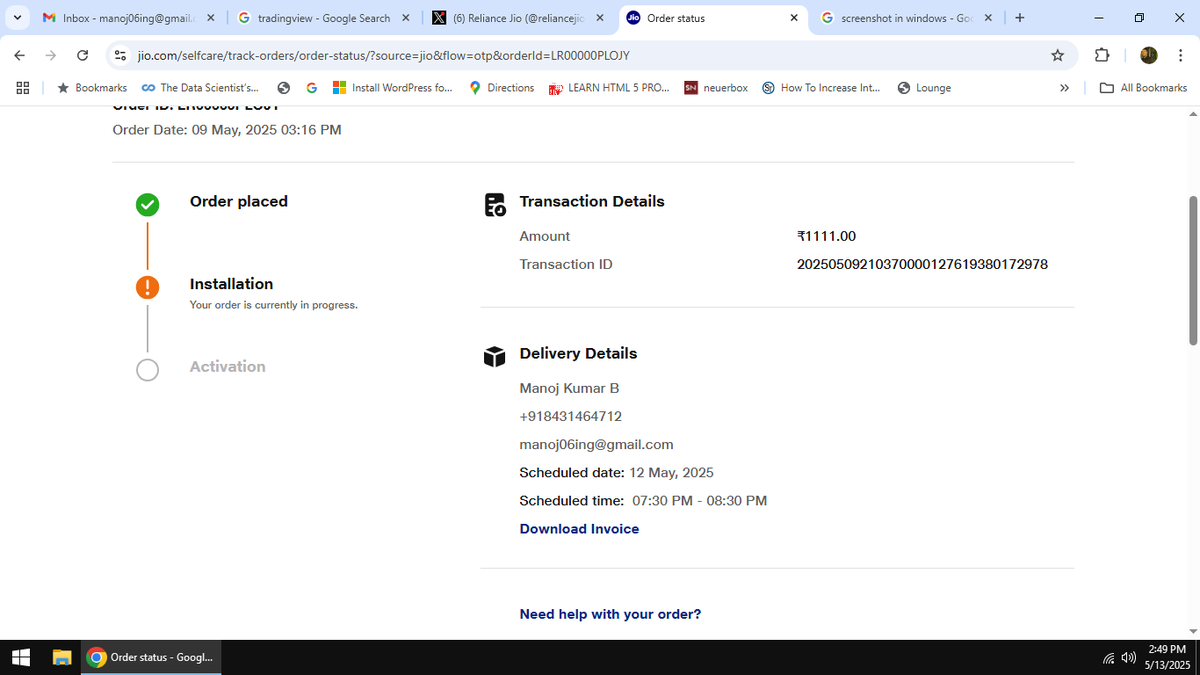Click Scheduled date 12 May, 2025
The width and height of the screenshot is (1200, 675).
[616, 472]
